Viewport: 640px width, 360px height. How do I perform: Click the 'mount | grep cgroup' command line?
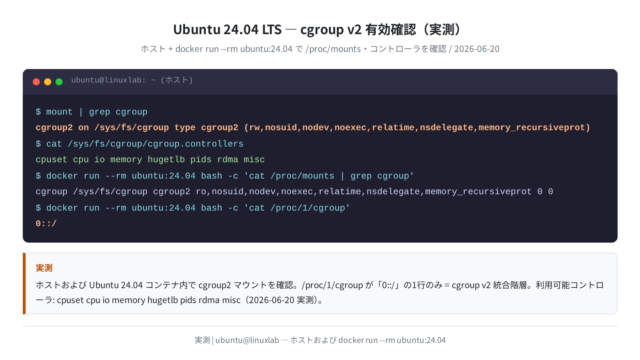click(91, 112)
